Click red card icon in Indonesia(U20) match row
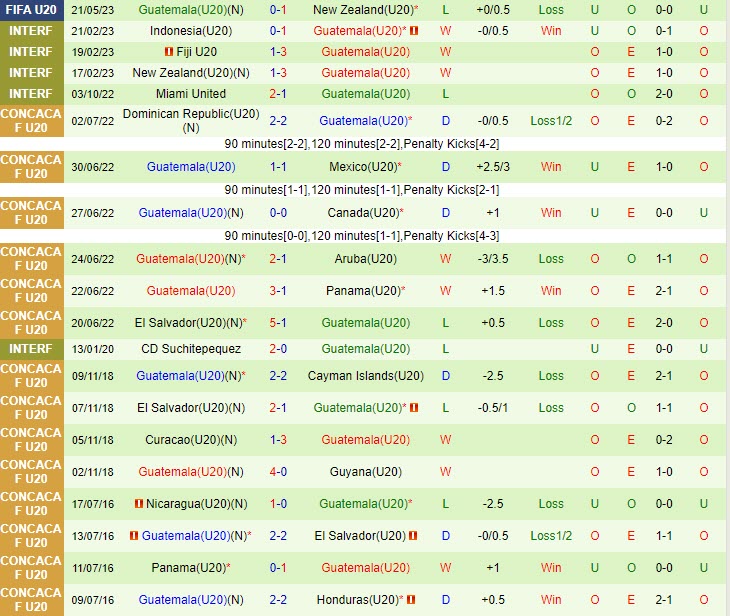 point(413,31)
